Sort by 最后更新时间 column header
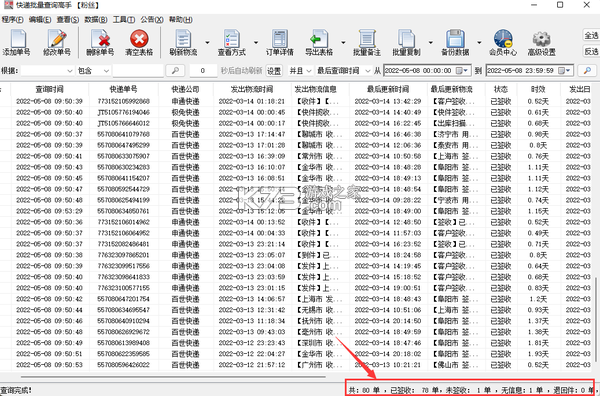 coord(388,89)
